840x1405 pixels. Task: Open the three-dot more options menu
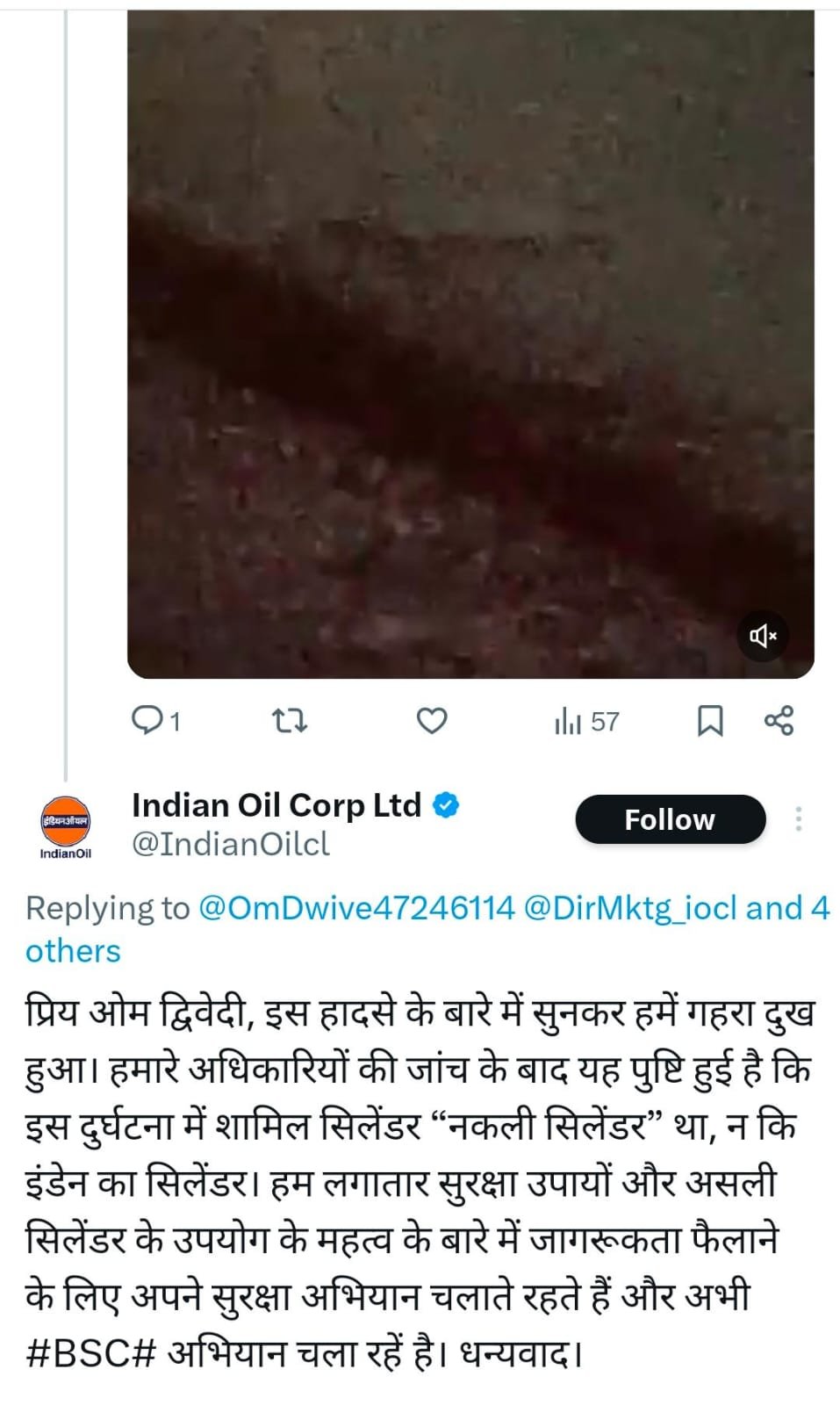click(x=798, y=819)
